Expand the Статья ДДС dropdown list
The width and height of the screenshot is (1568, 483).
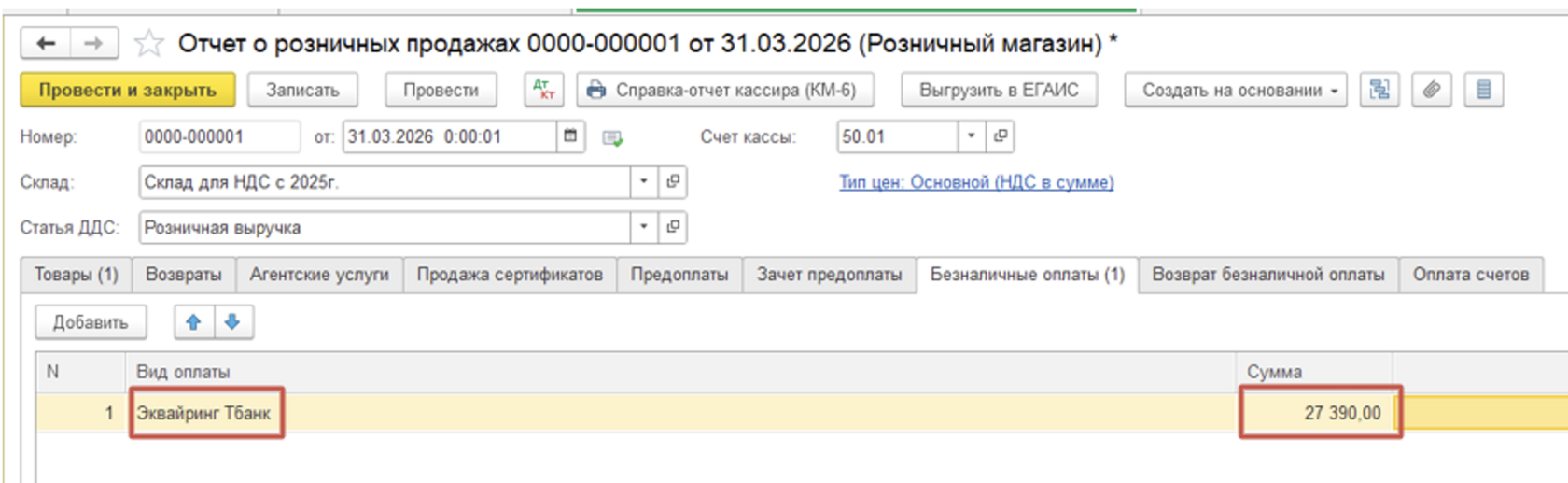644,227
